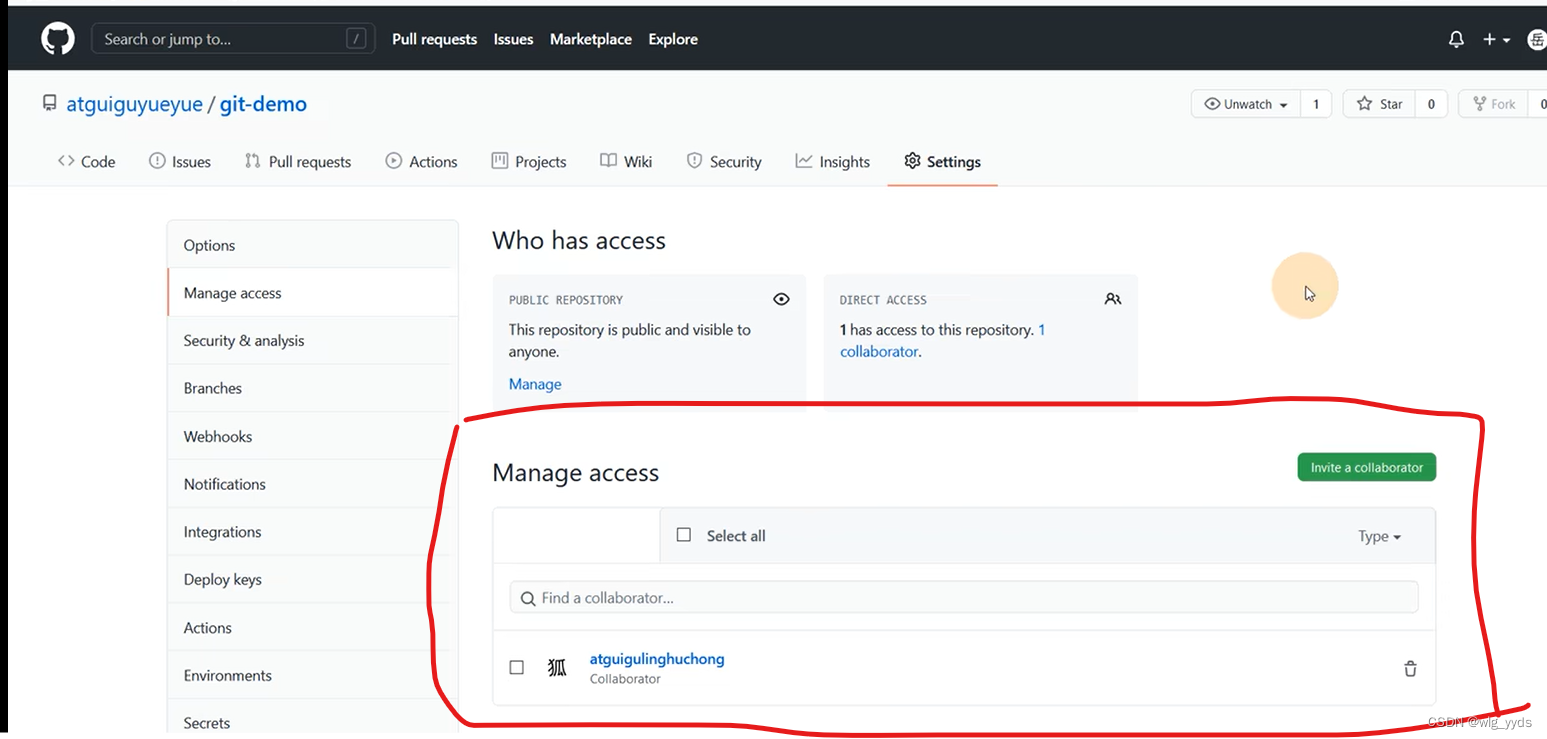The width and height of the screenshot is (1547, 739).
Task: Open the Projects tab
Action: point(529,161)
